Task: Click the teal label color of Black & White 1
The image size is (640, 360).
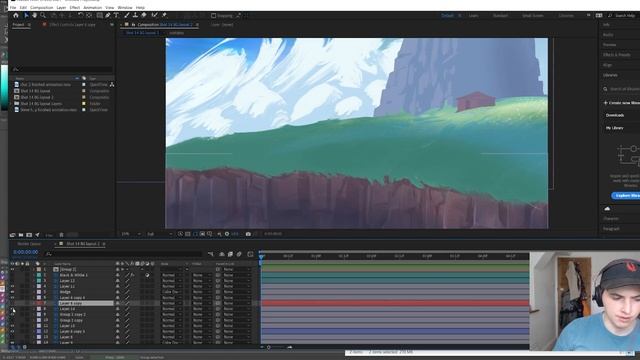Action: tap(39, 275)
